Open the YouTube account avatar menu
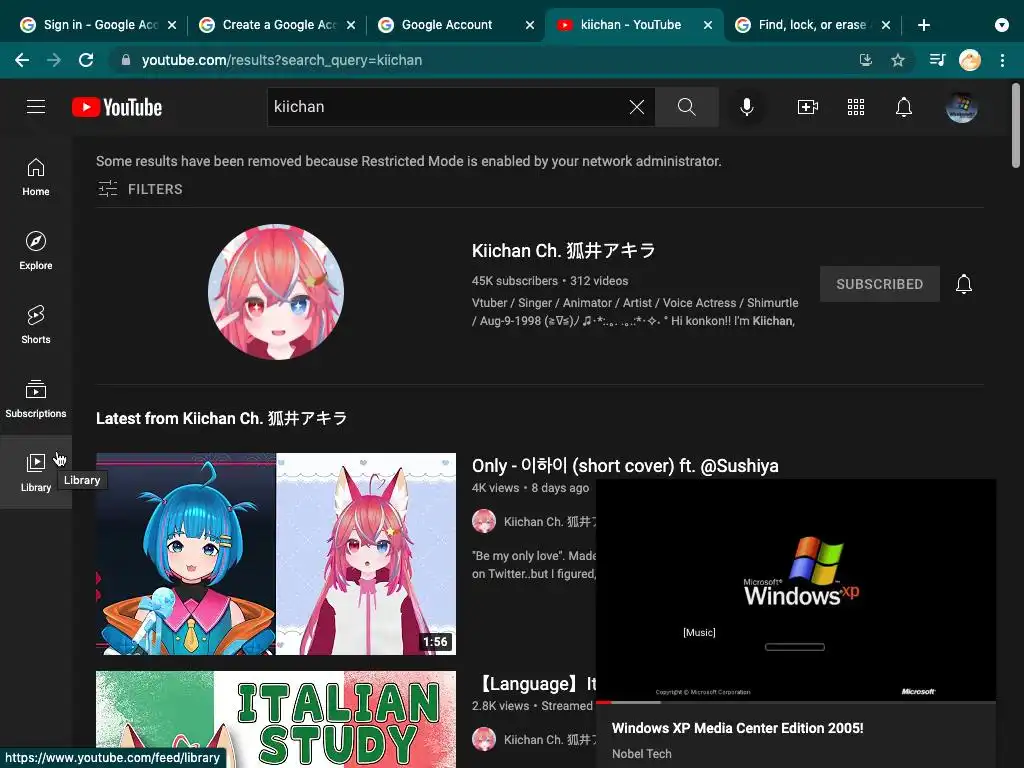Image resolution: width=1024 pixels, height=768 pixels. pyautogui.click(x=961, y=107)
